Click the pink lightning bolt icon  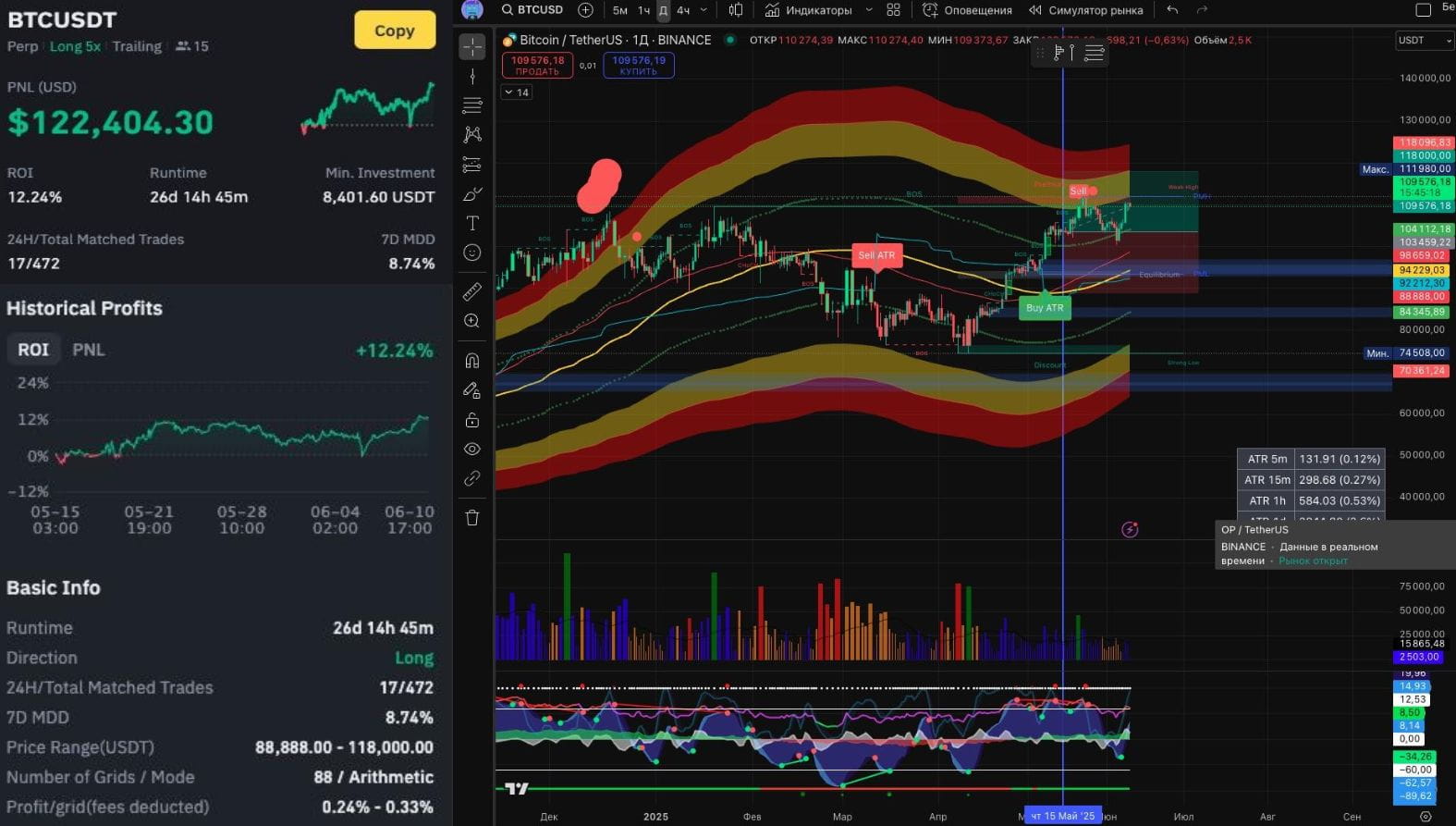pos(1130,530)
